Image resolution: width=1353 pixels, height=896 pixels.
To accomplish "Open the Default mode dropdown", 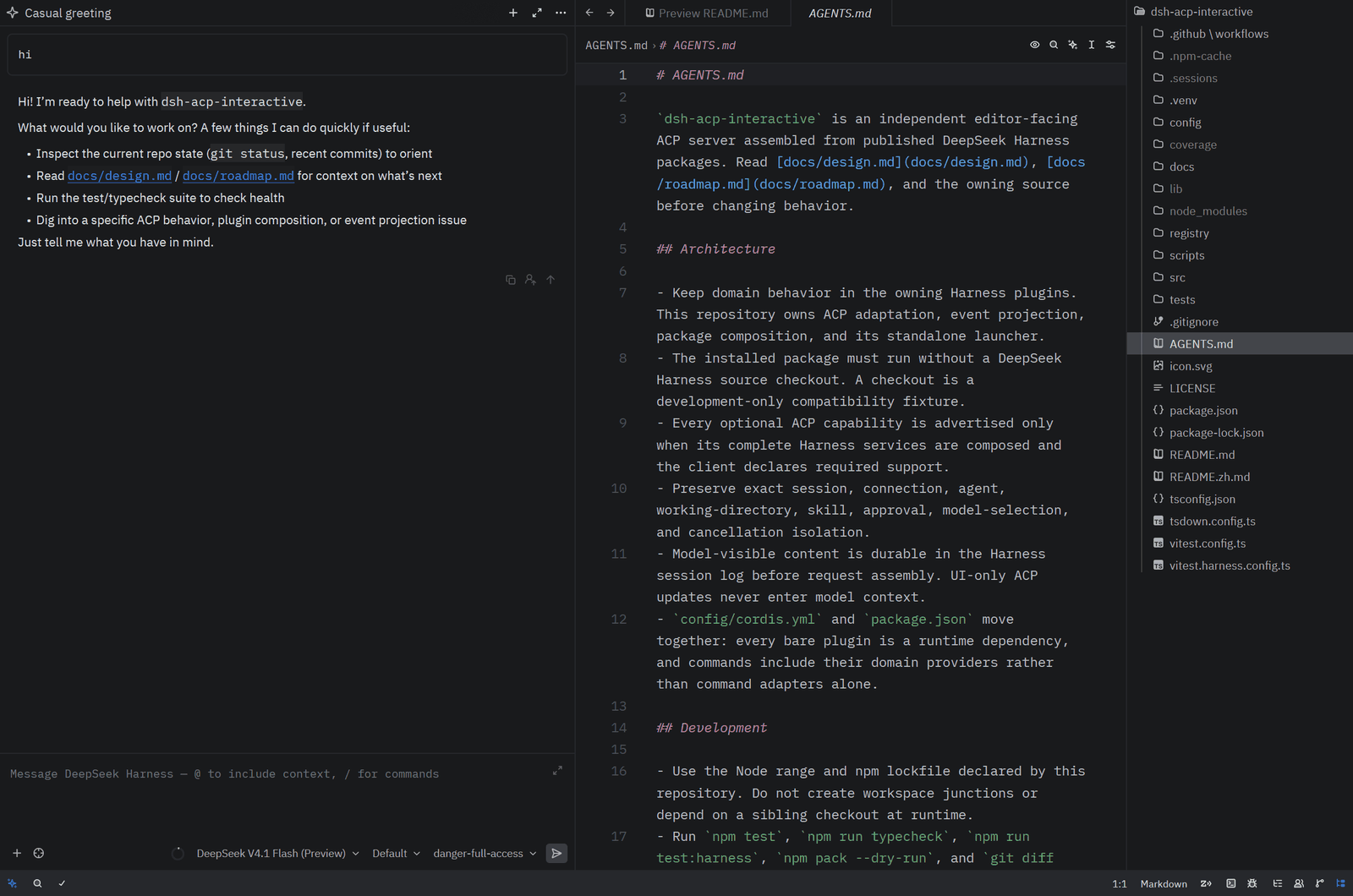I will tap(396, 854).
